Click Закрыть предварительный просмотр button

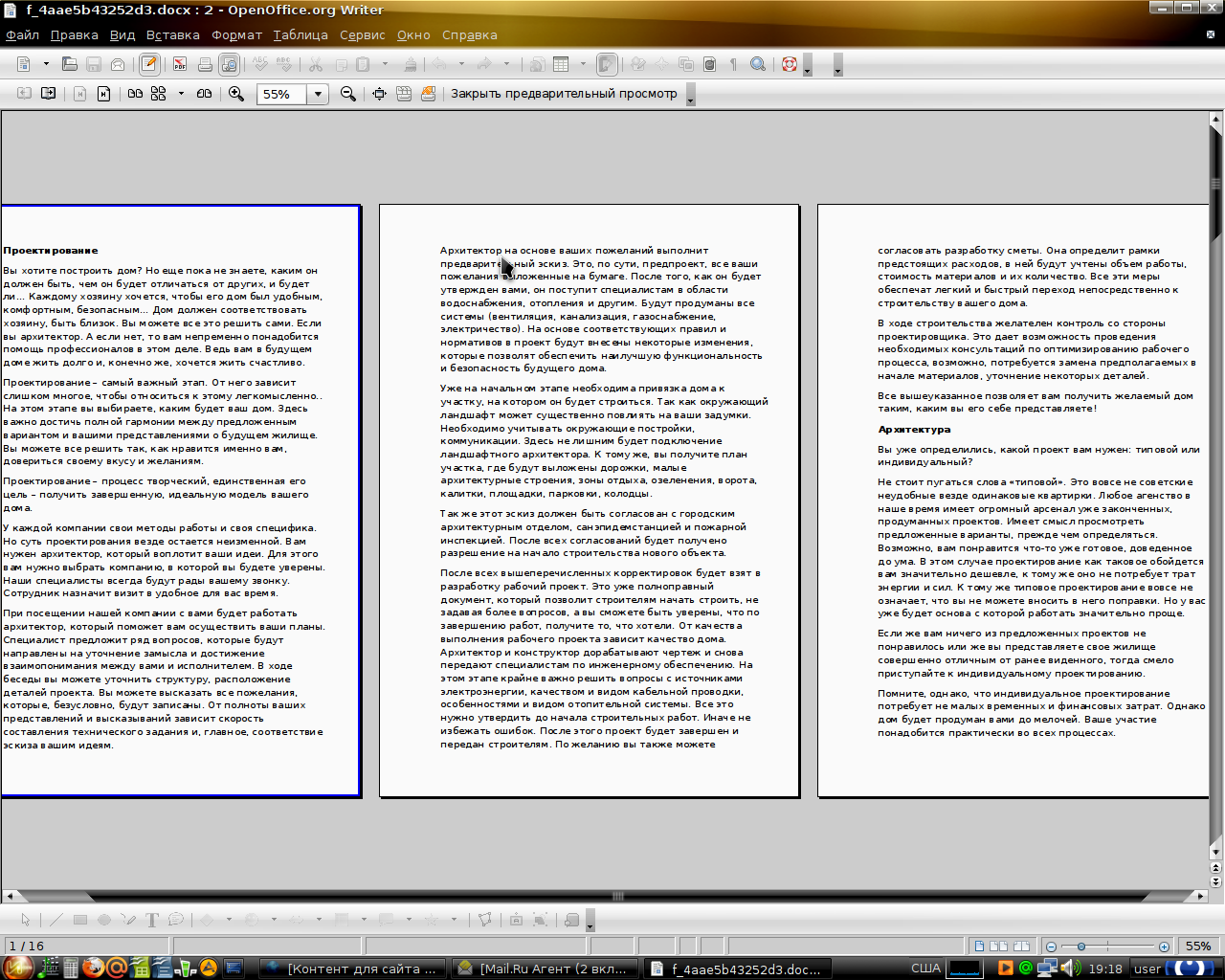pos(564,94)
